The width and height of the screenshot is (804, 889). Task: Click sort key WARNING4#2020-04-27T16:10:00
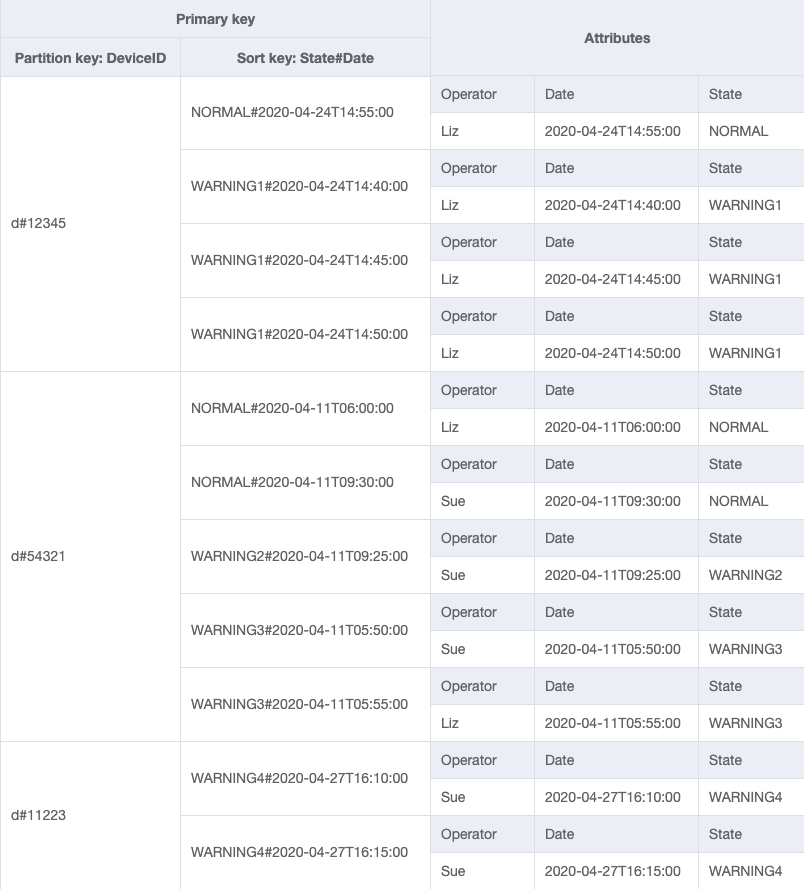299,778
